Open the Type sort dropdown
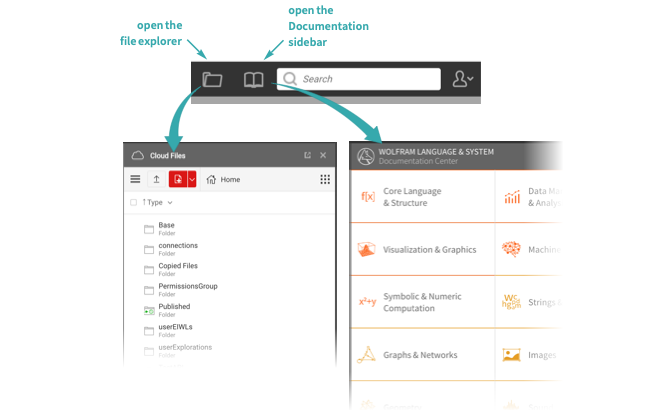670x410 pixels. 159,202
